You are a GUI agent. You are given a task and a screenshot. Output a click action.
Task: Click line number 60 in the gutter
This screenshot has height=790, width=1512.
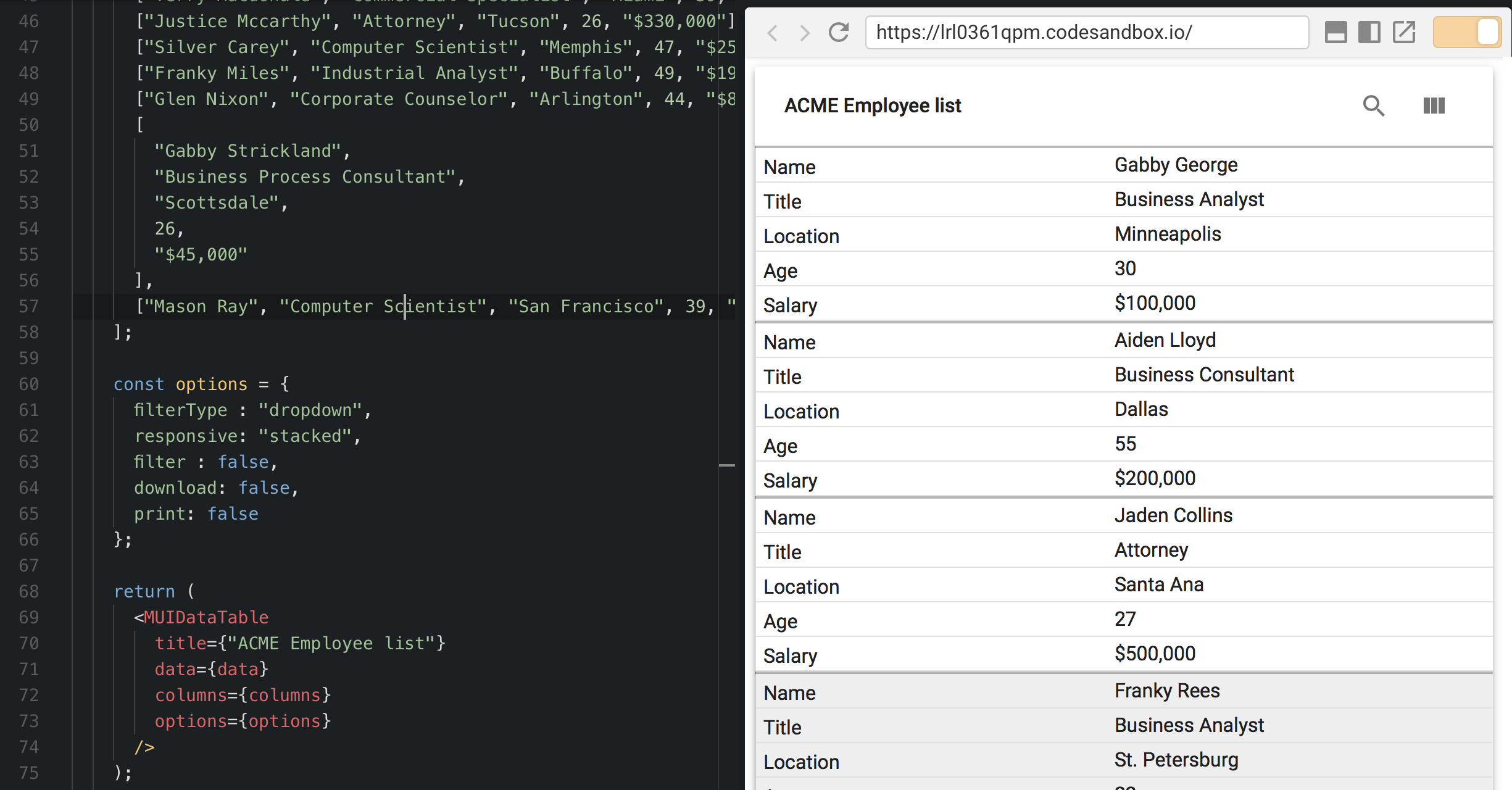pos(28,384)
